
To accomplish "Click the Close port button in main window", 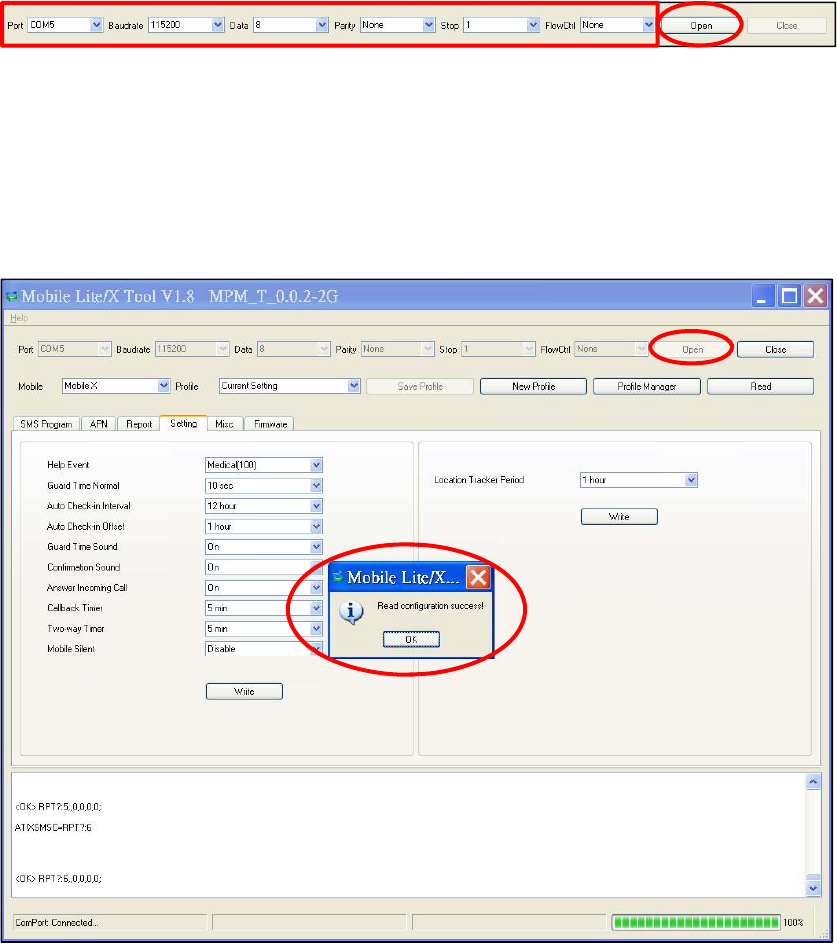I will (x=775, y=349).
